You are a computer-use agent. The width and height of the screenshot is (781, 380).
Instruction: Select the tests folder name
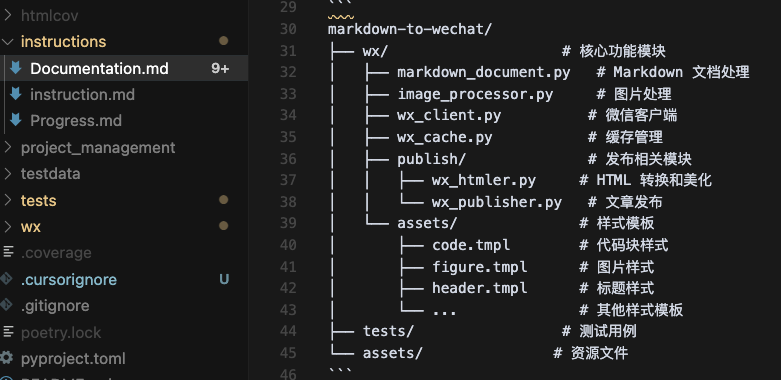[38, 201]
